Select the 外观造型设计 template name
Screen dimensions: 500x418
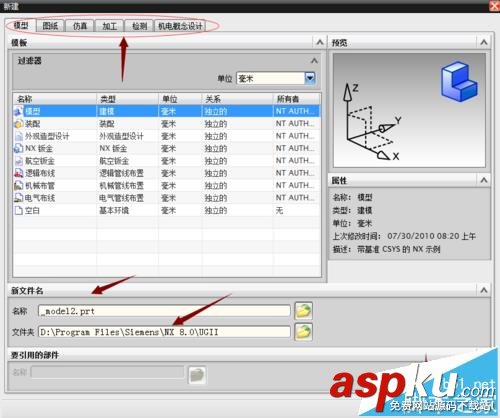(47, 136)
